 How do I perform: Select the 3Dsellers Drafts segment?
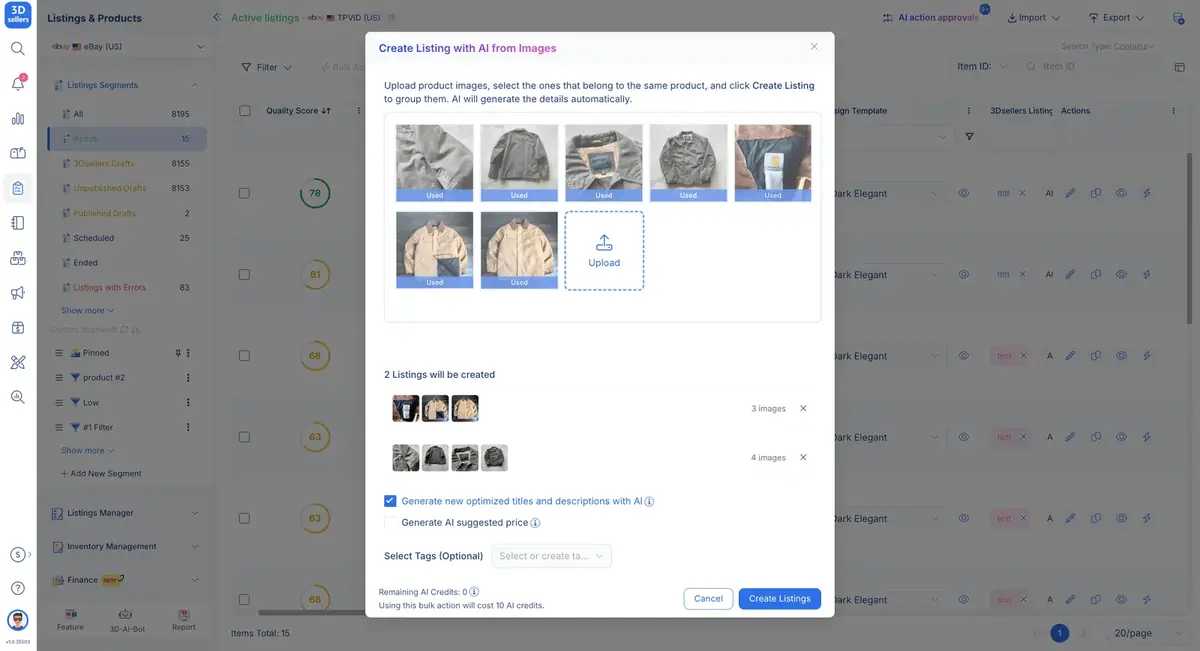tap(127, 163)
